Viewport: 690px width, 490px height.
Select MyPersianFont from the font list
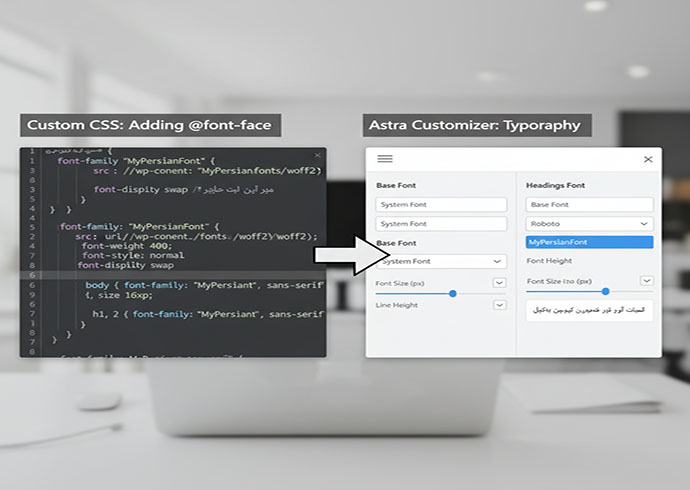point(589,242)
